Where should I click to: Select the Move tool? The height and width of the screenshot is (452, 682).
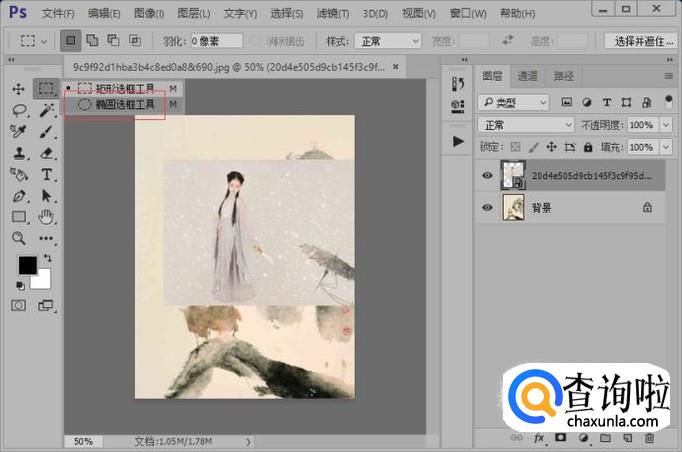[18, 89]
